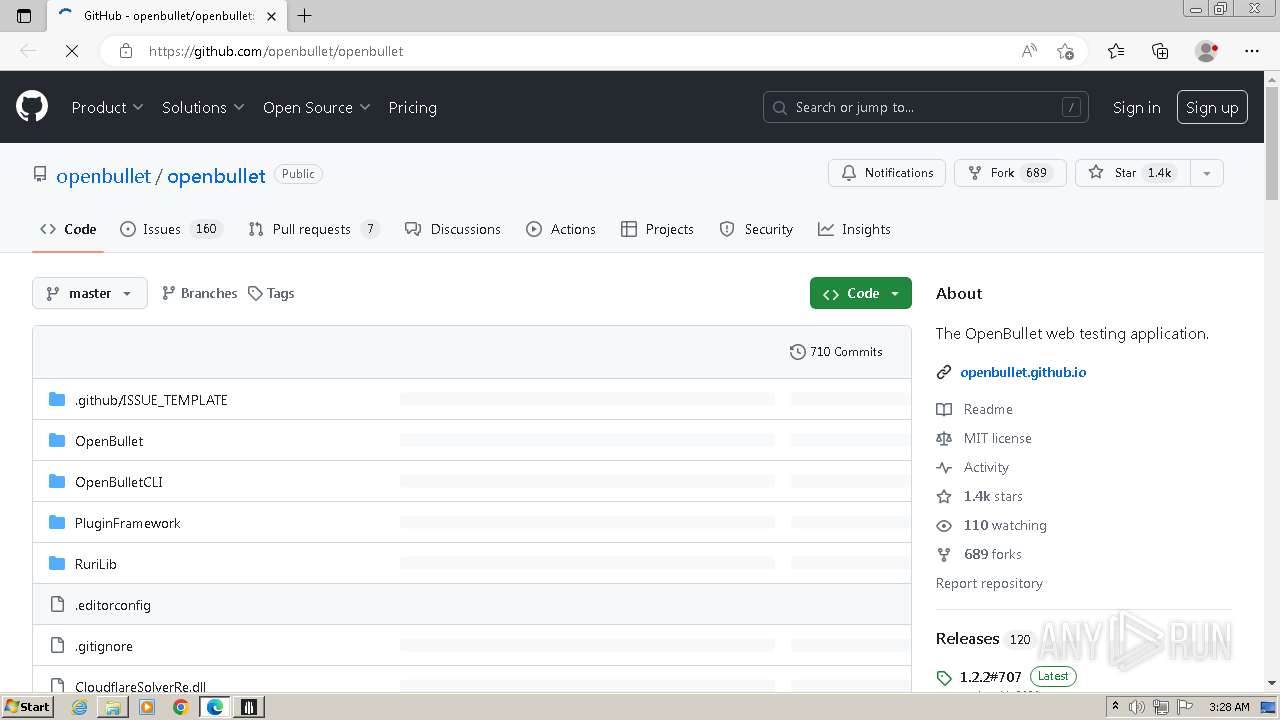
Task: Open the Projects tab
Action: [x=657, y=229]
